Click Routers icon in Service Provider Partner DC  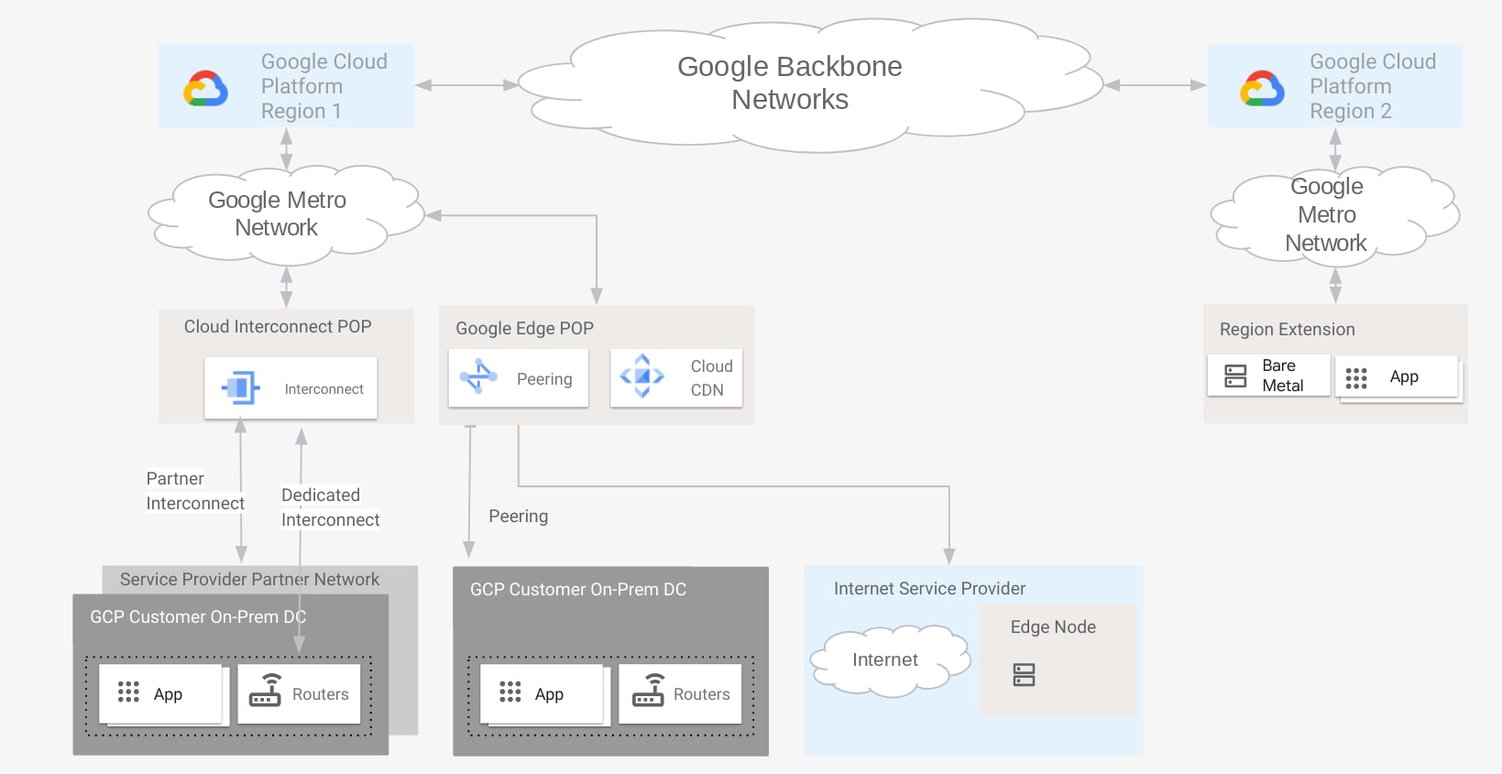coord(265,691)
